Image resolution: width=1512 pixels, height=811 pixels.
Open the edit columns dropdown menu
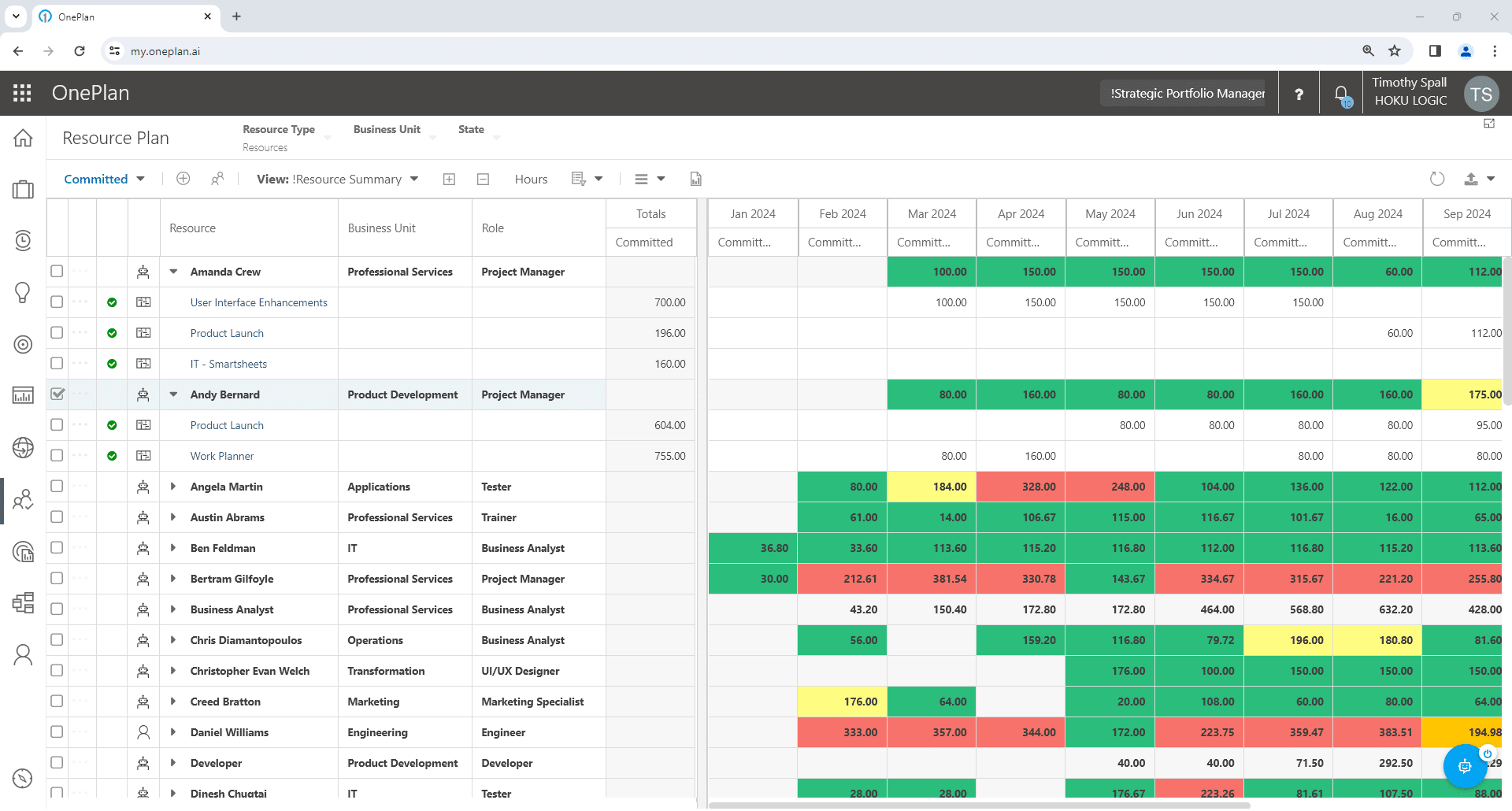tap(587, 179)
